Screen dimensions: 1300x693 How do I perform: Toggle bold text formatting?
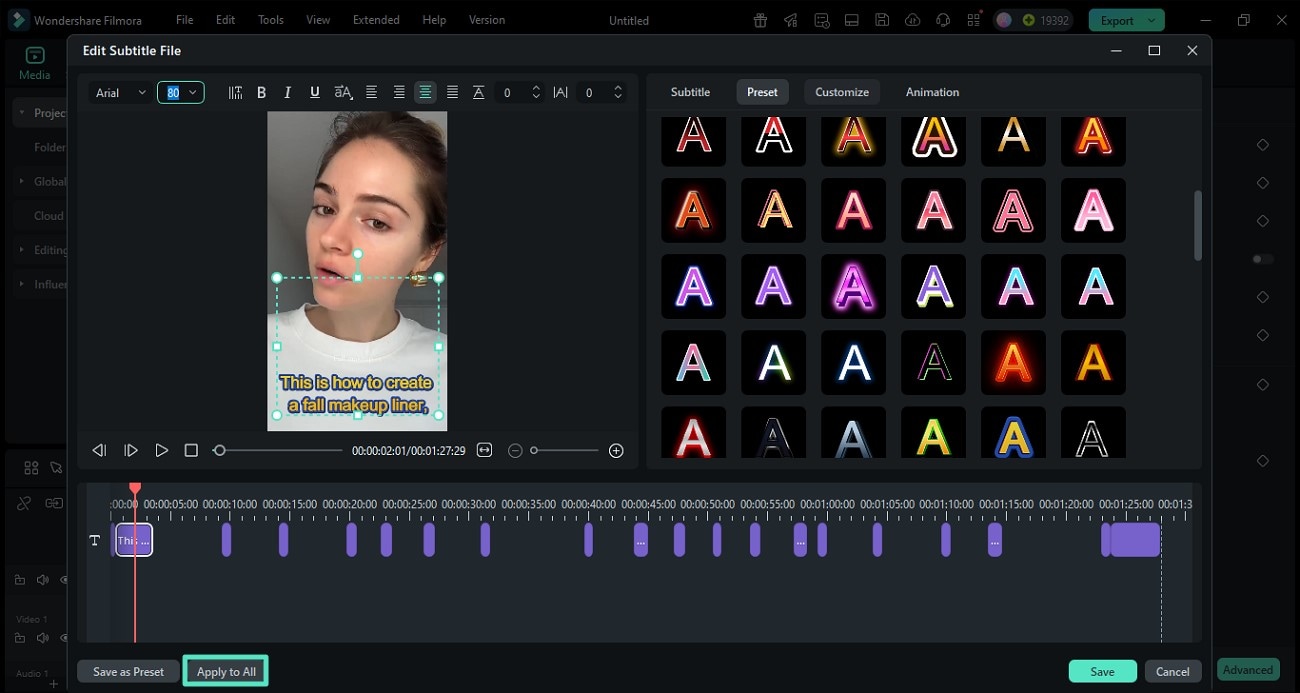pyautogui.click(x=262, y=92)
